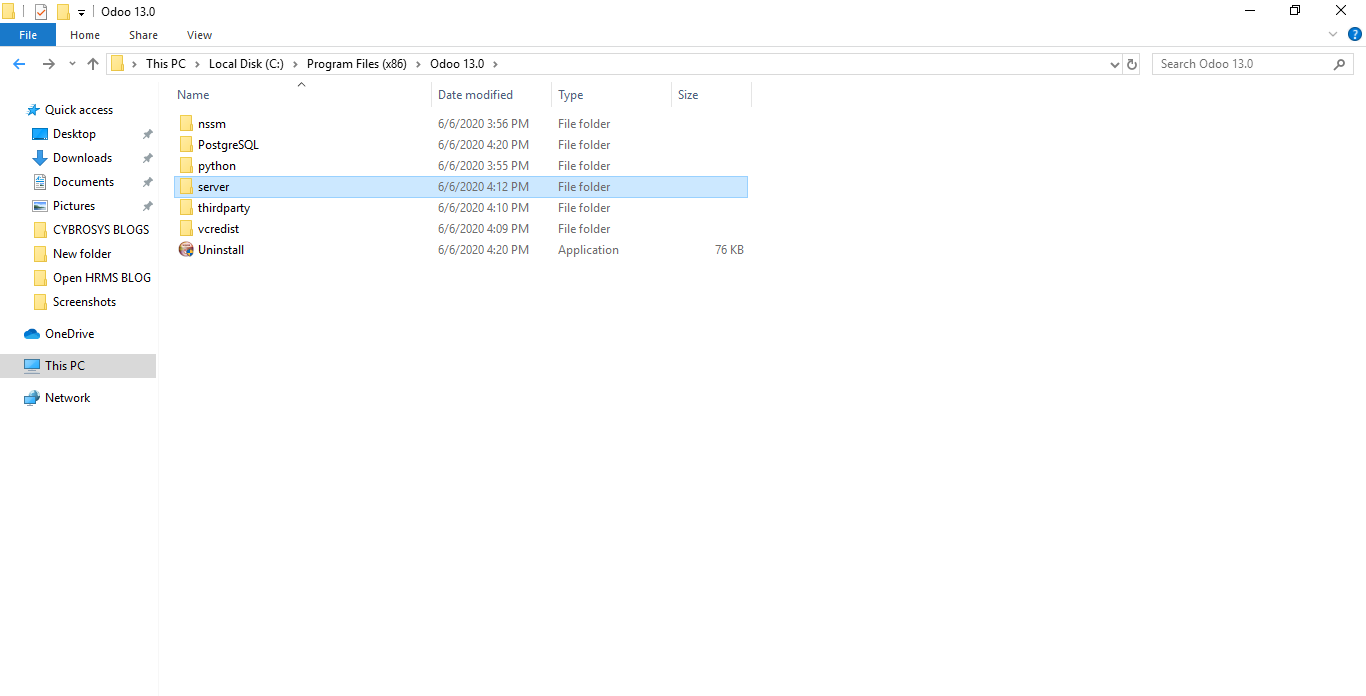Refresh the current folder view
The width and height of the screenshot is (1366, 696).
(x=1132, y=64)
